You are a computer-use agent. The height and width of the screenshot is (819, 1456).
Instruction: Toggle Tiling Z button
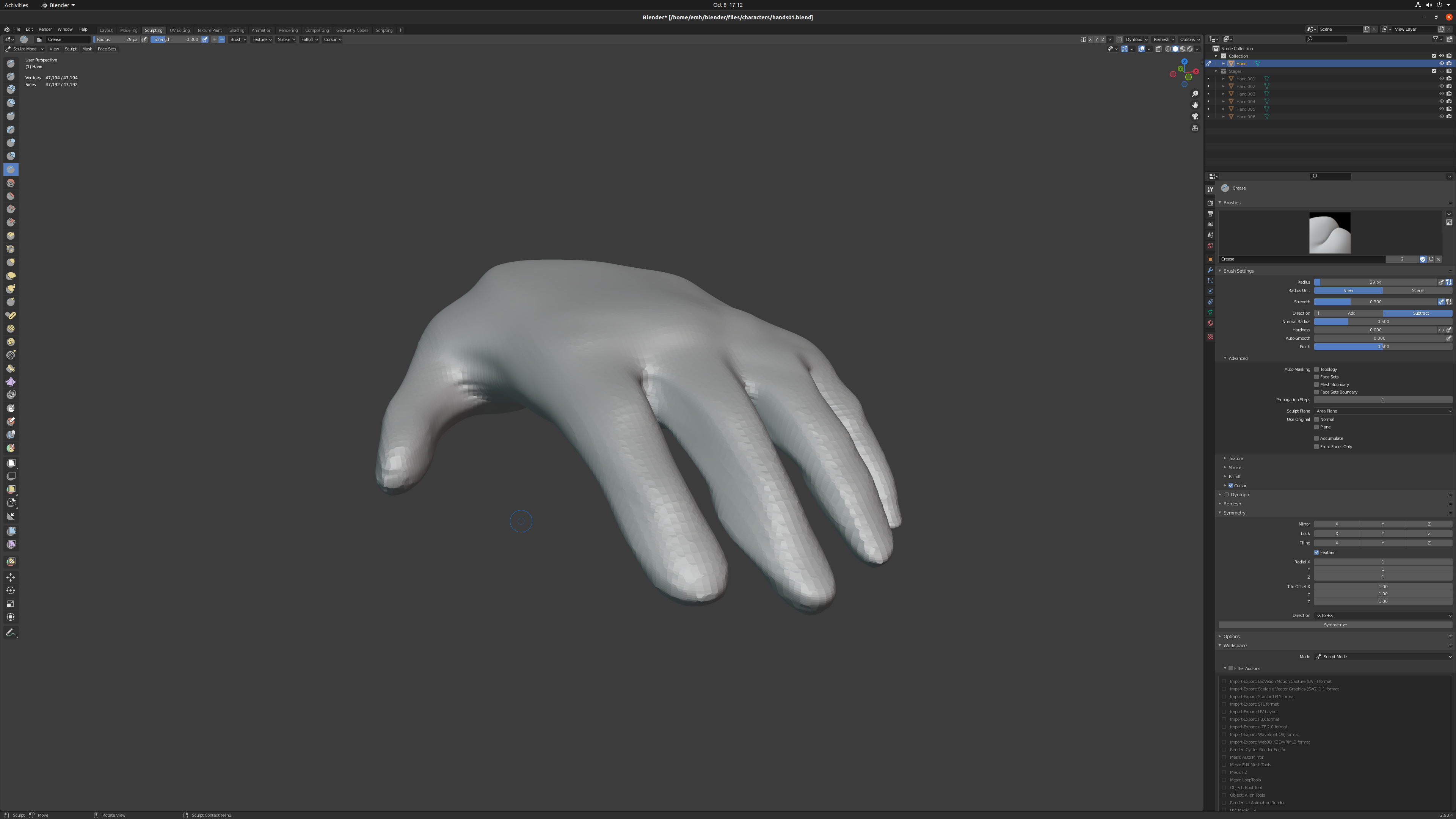[x=1429, y=543]
